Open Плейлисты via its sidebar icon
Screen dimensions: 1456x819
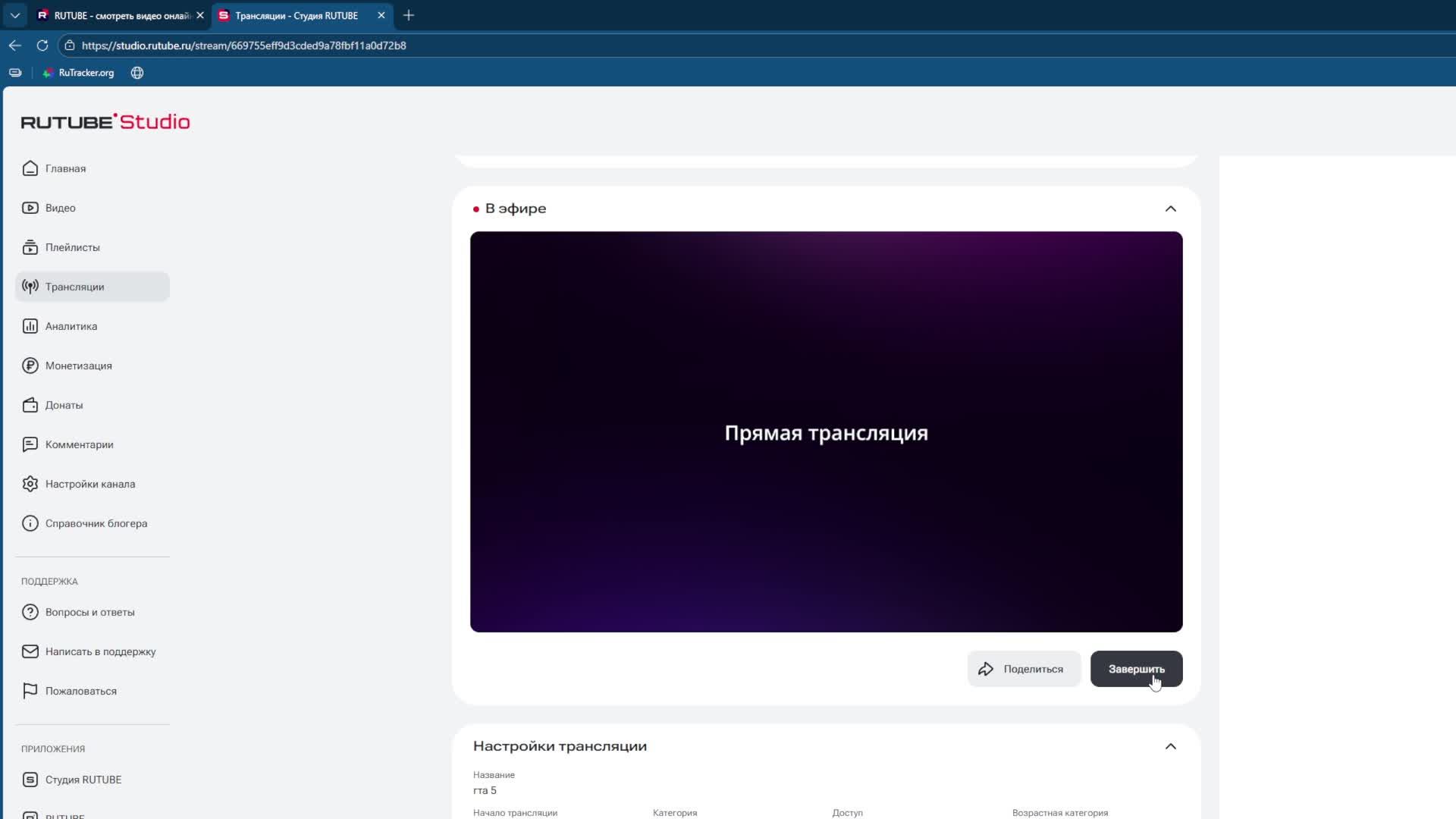(30, 247)
